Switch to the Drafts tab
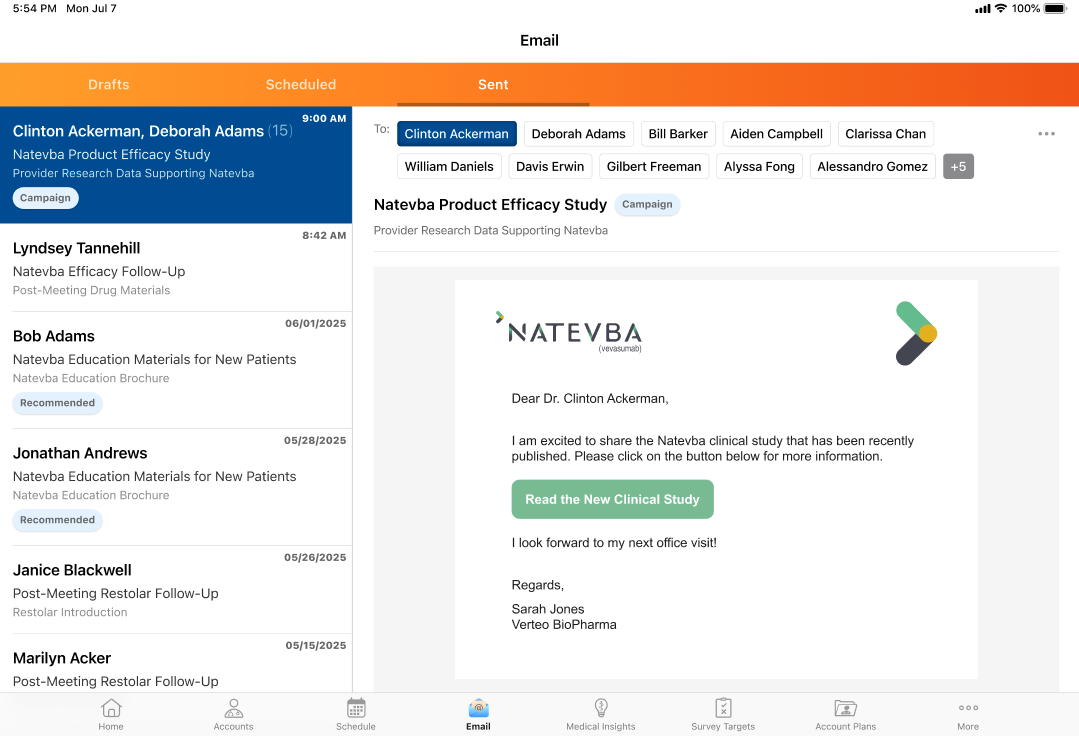The height and width of the screenshot is (736, 1079). [x=108, y=85]
